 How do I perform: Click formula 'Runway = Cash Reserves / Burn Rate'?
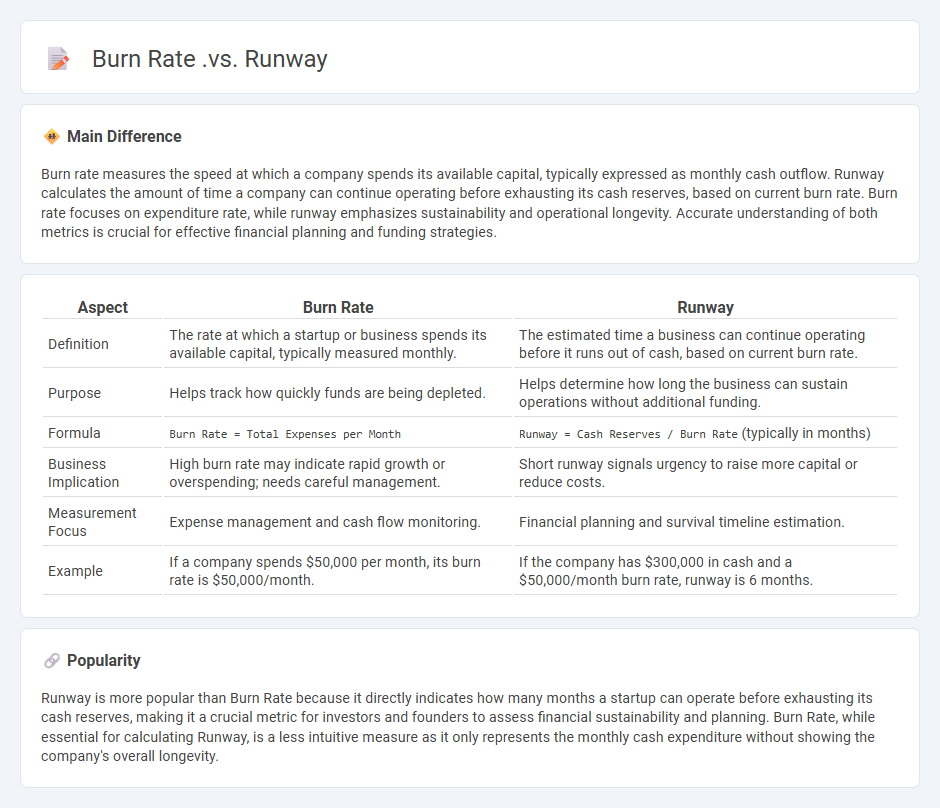tap(628, 434)
